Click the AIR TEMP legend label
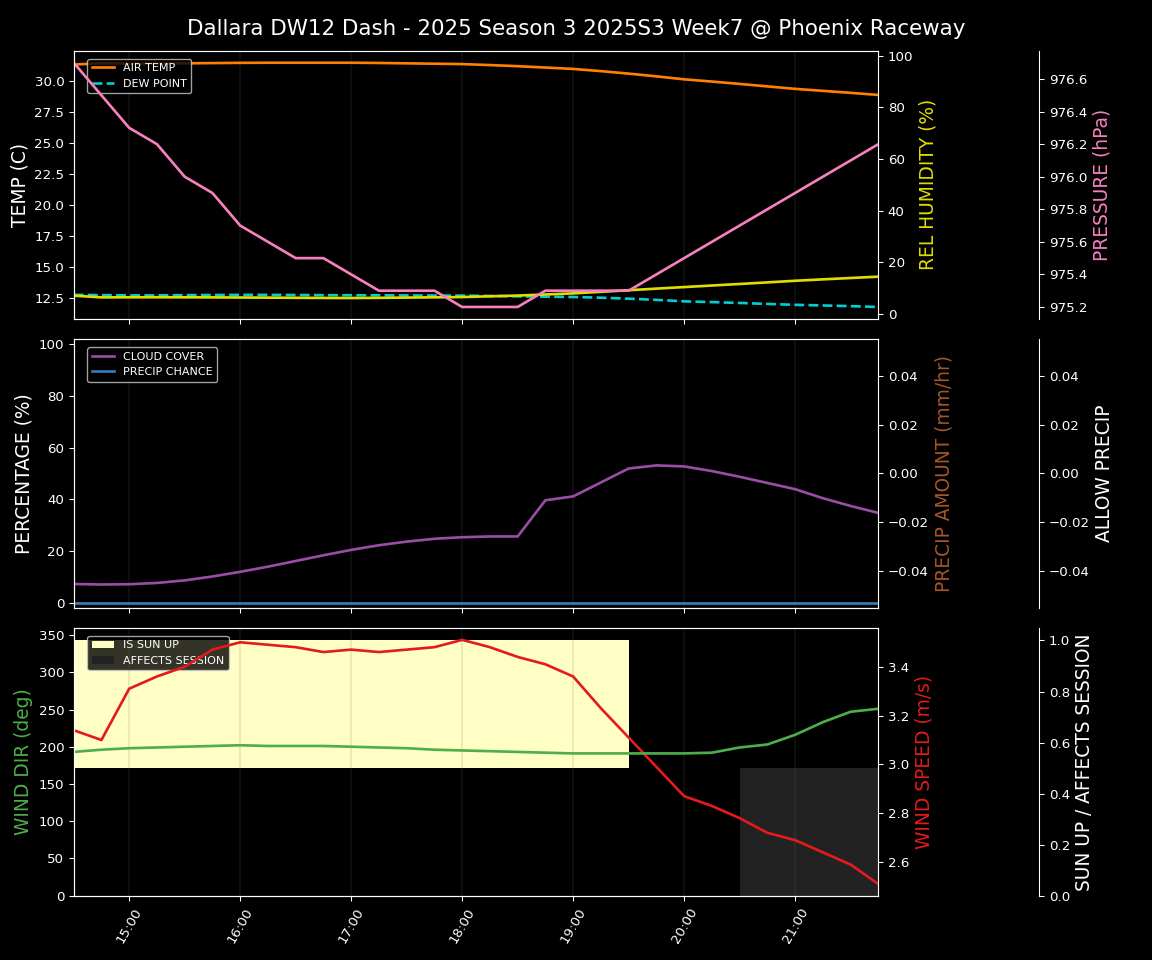1152x960 pixels. [x=149, y=67]
